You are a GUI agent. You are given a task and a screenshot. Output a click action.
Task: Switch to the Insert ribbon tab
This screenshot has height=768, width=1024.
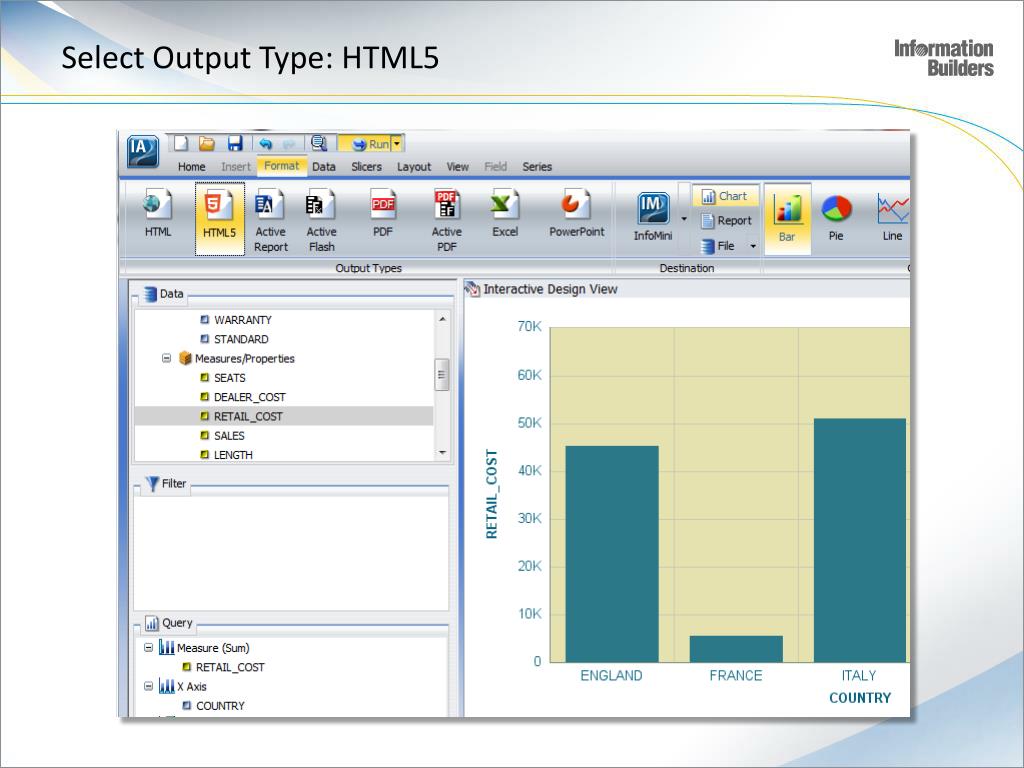coord(236,167)
